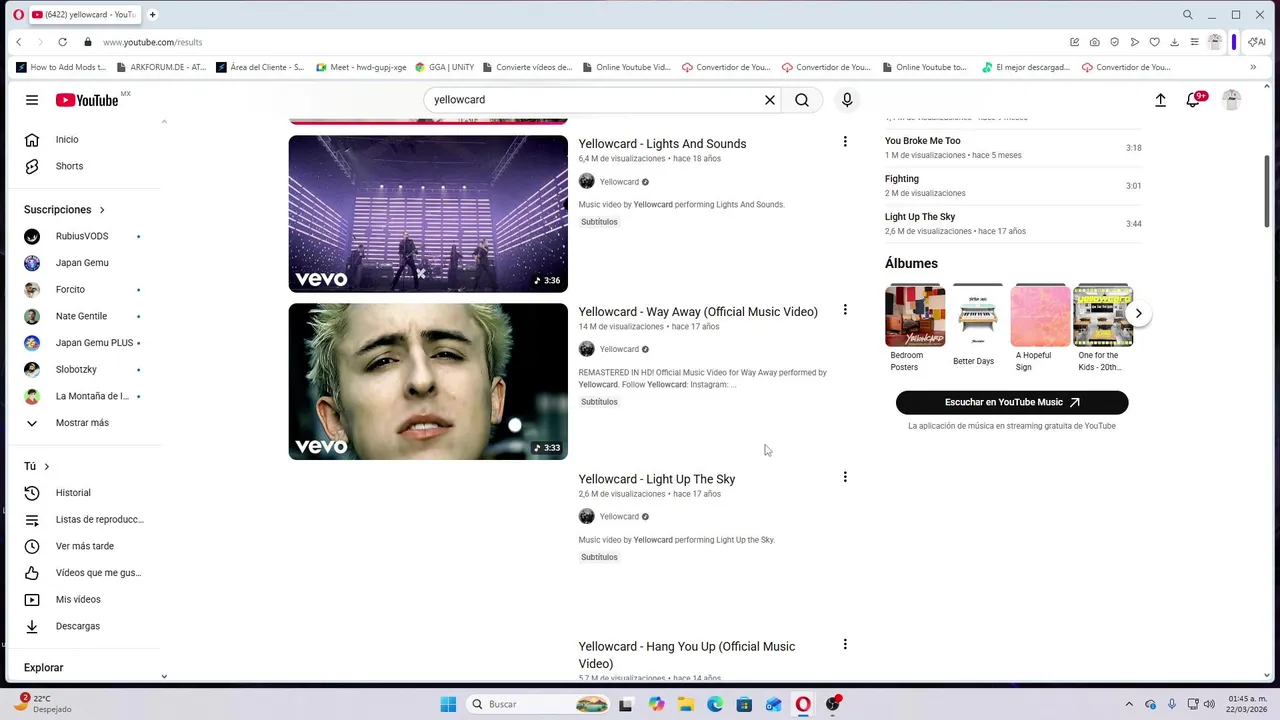Viewport: 1280px width, 720px height.
Task: Open options for Light Up The Sky video
Action: 845,477
